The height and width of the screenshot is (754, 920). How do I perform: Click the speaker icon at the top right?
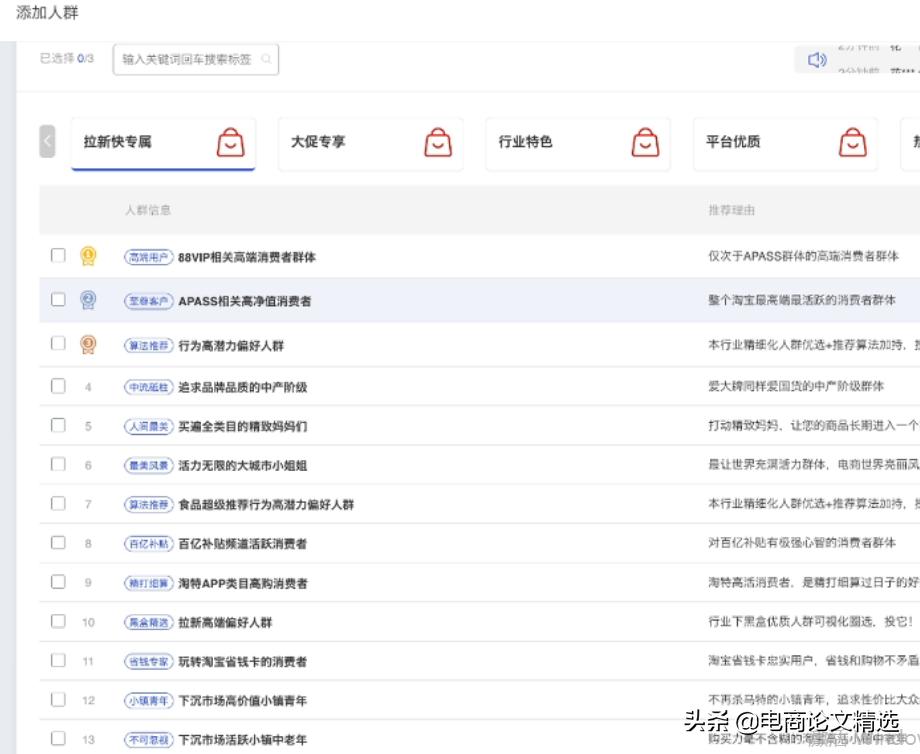[x=819, y=60]
